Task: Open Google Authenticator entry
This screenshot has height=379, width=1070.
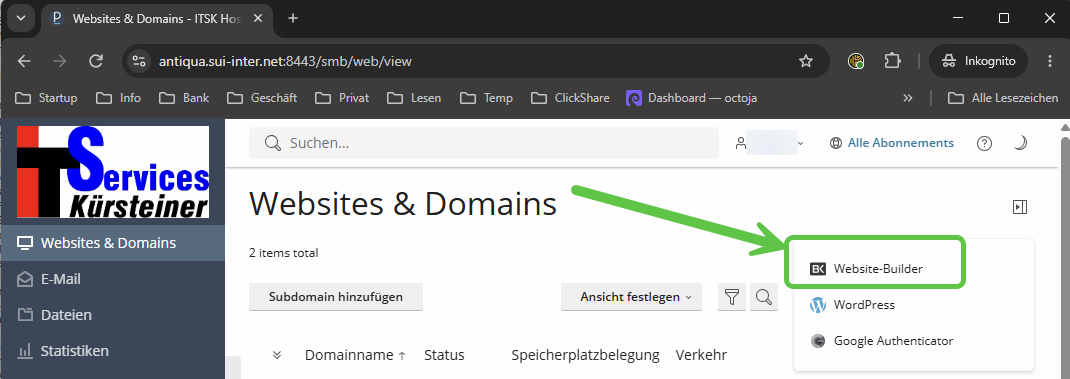Action: click(881, 341)
